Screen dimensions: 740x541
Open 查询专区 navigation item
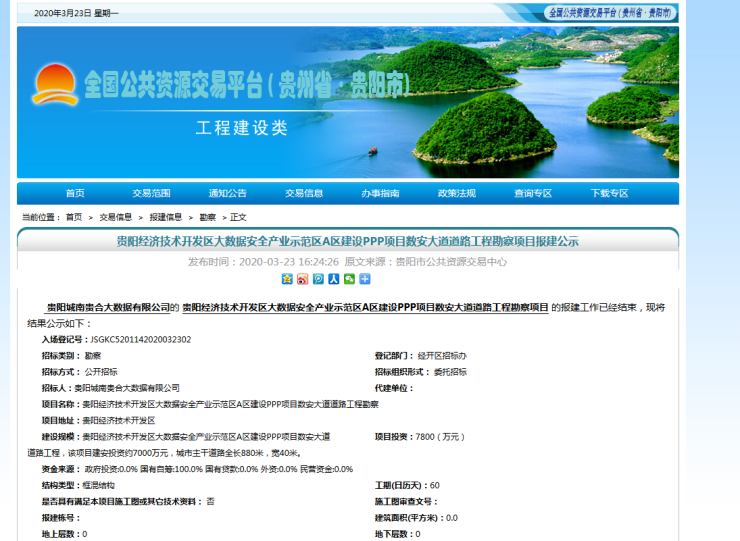tap(533, 193)
